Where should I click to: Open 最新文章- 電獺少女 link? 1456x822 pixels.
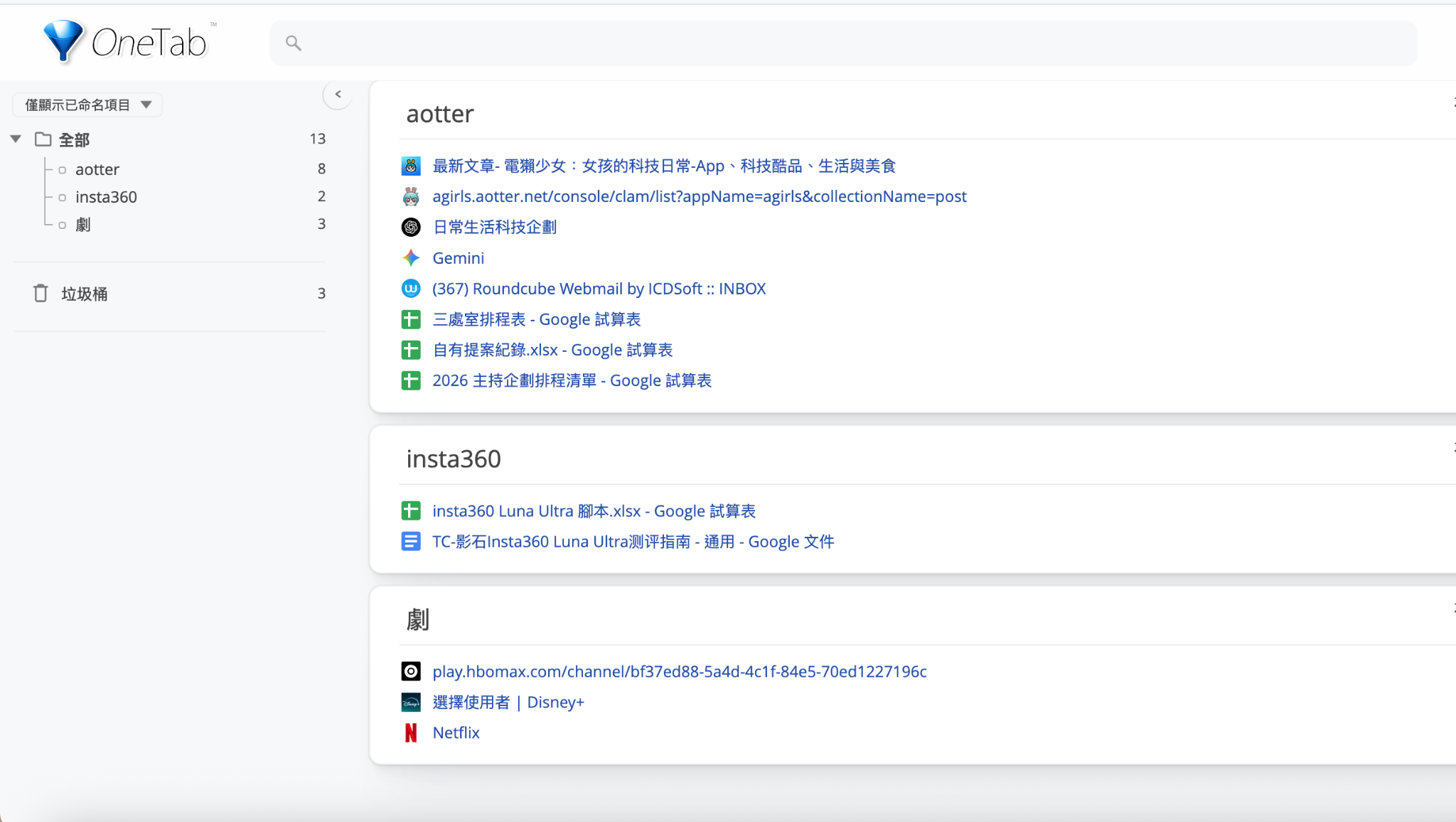coord(664,166)
